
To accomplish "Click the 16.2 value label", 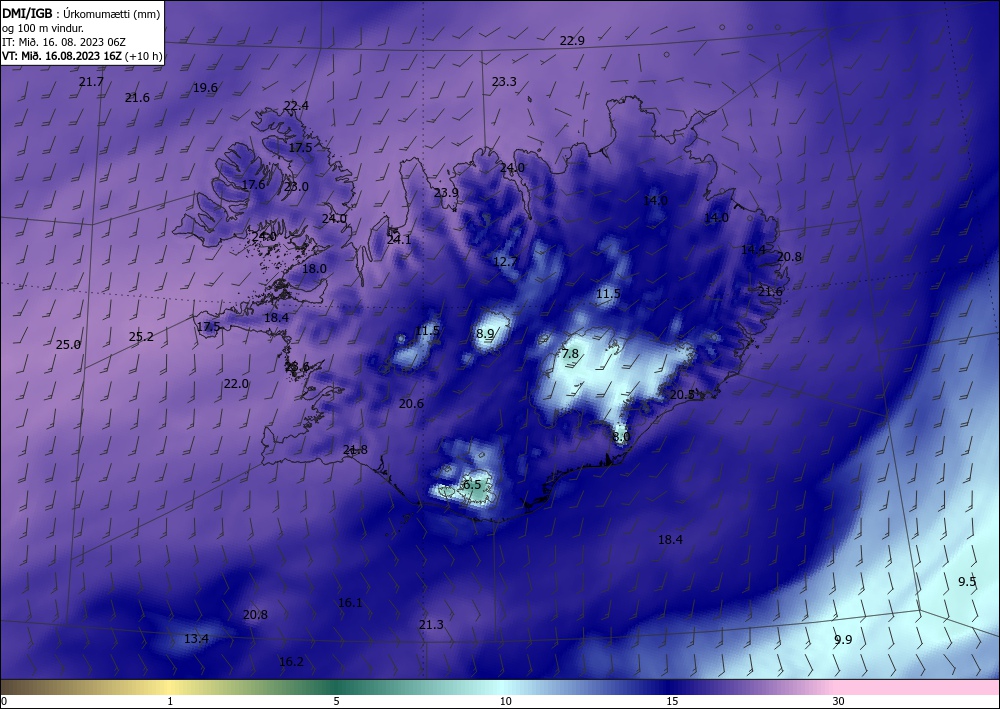I will pos(291,662).
